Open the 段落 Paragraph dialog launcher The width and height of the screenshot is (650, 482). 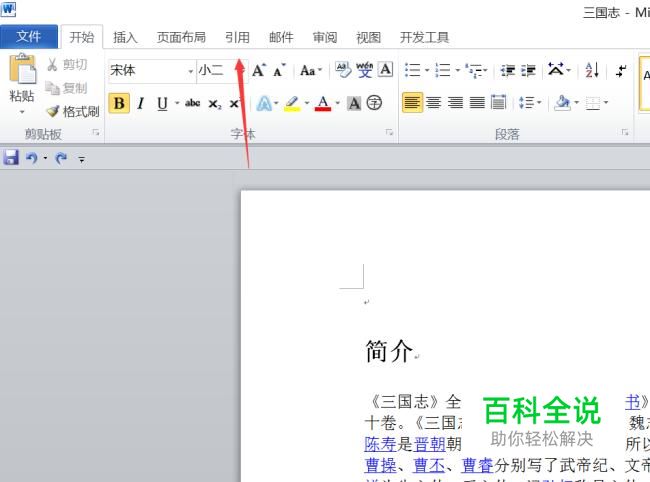coord(625,132)
